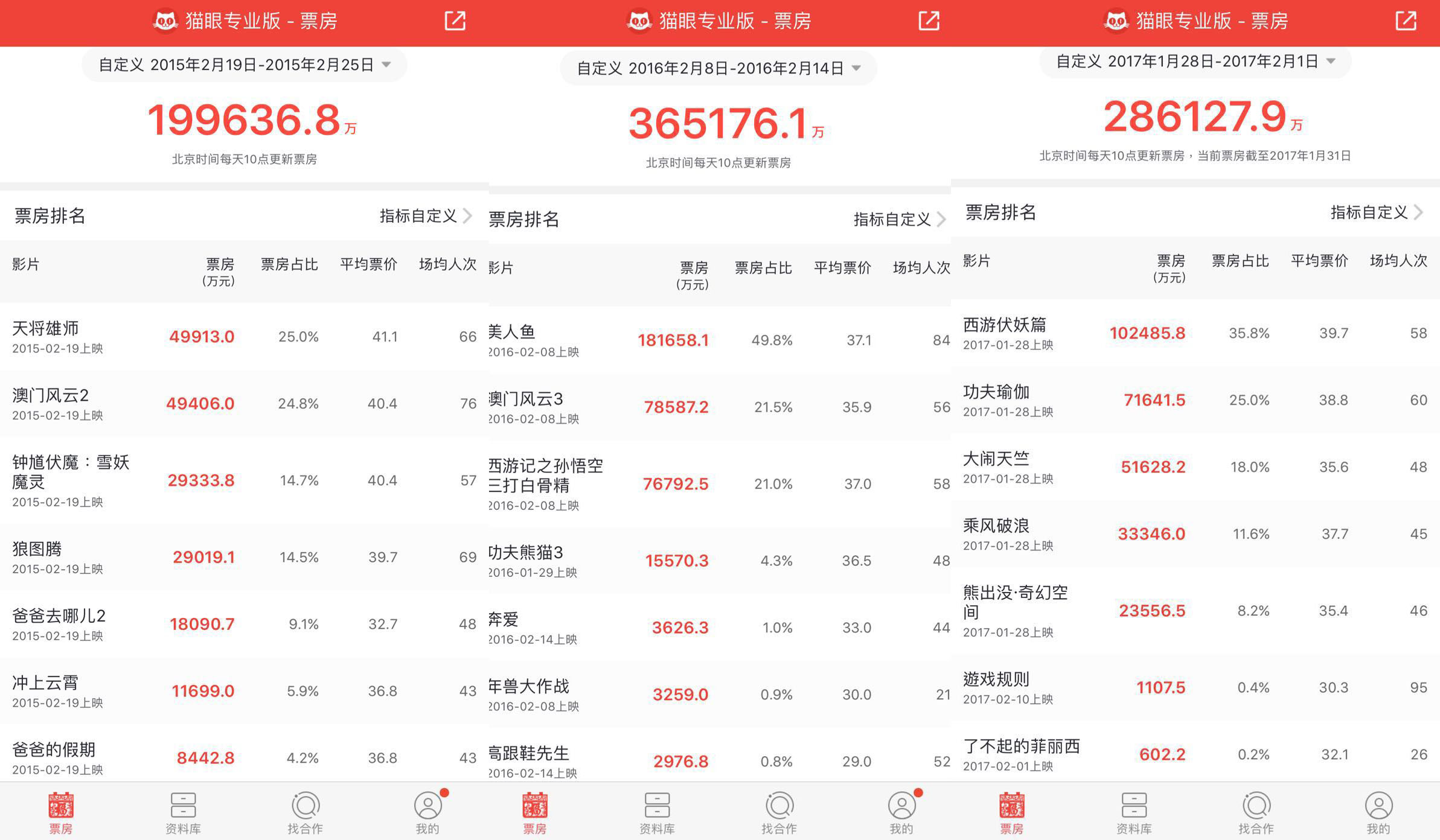Tap share icon in the 2017 panel header
The height and width of the screenshot is (840, 1440).
(x=1406, y=21)
